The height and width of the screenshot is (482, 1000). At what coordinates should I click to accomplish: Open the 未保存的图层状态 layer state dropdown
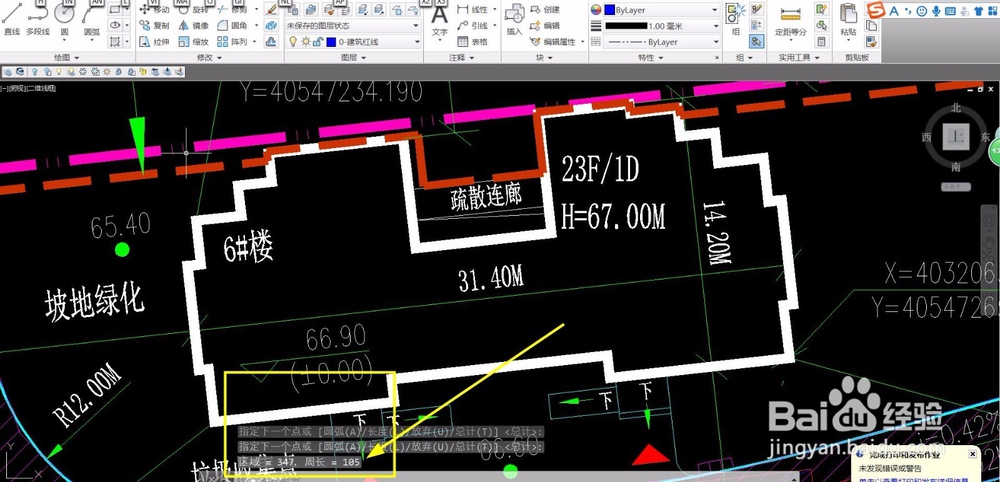pyautogui.click(x=353, y=26)
